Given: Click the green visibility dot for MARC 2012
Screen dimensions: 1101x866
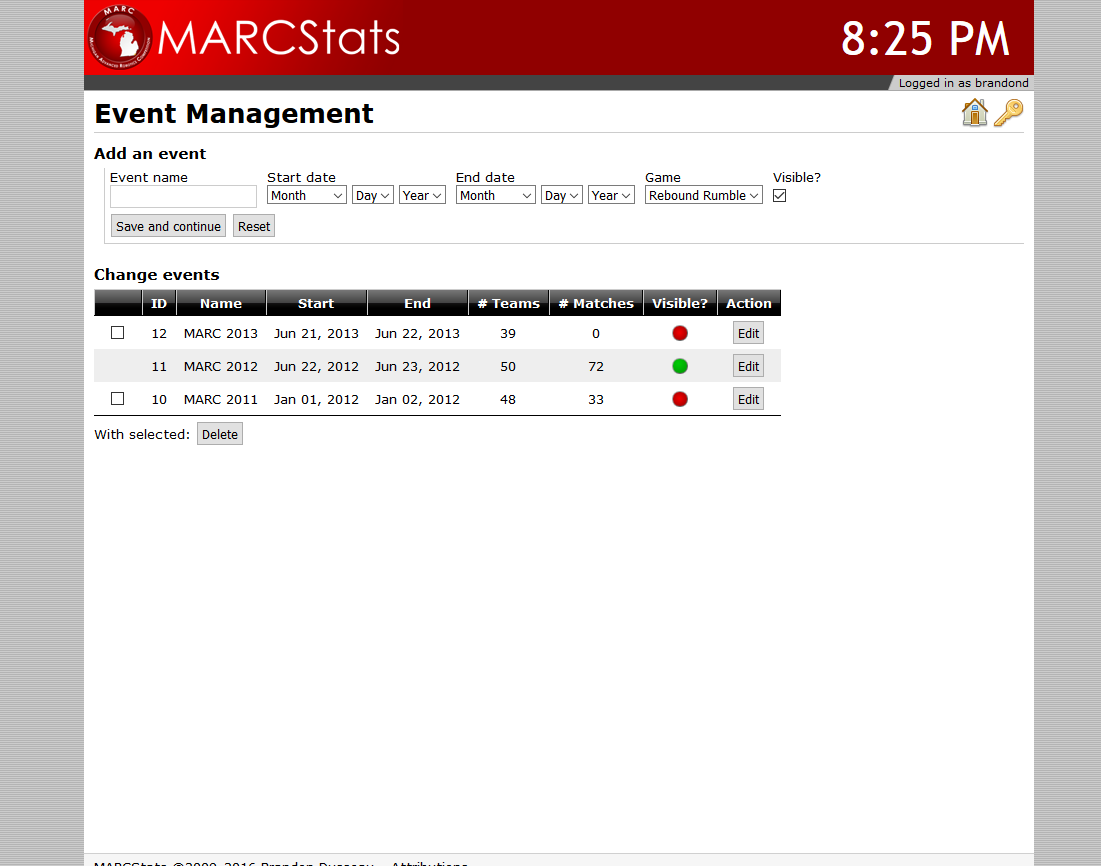Looking at the screenshot, I should click(680, 367).
